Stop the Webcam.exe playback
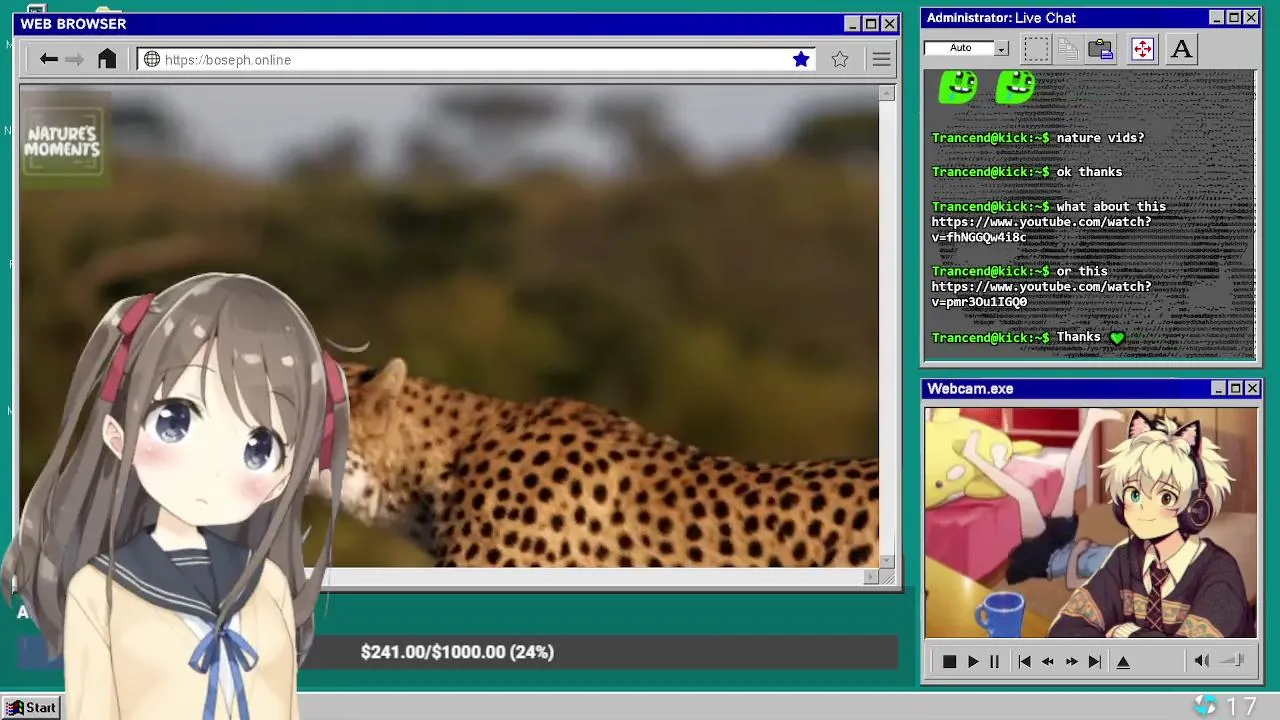Viewport: 1280px width, 720px height. (949, 661)
